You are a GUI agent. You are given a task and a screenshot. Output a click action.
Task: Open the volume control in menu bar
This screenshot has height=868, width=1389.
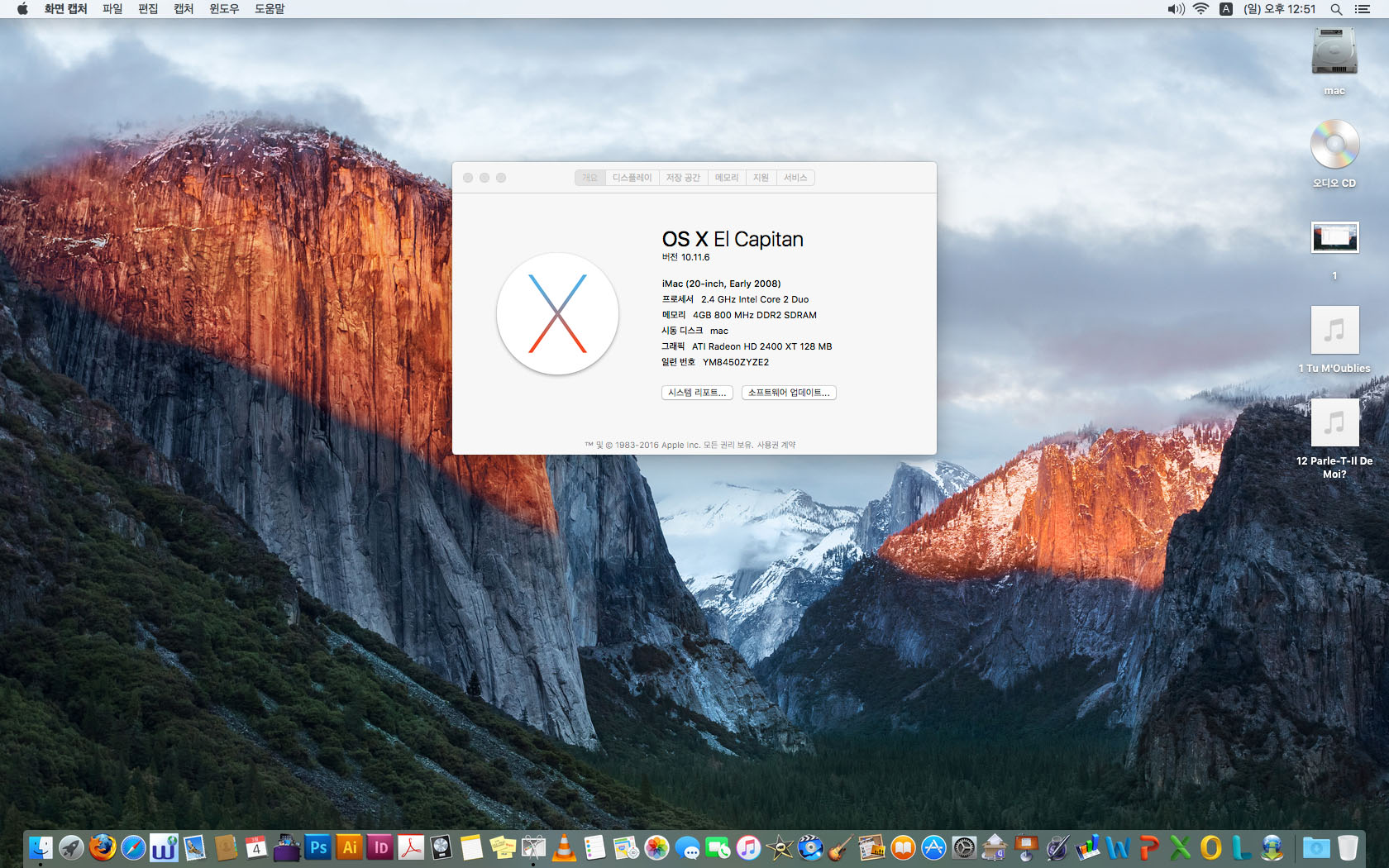point(1175,9)
